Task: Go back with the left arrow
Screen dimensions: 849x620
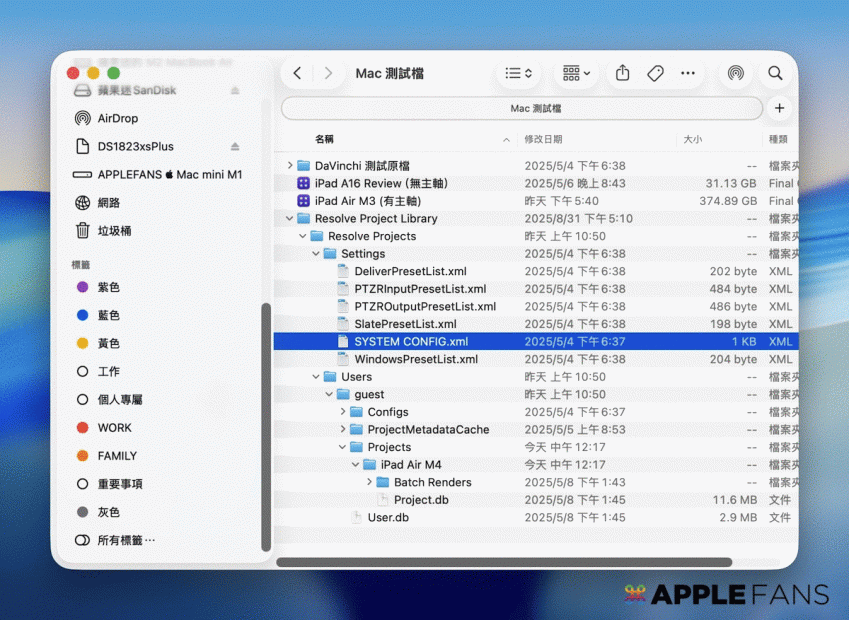Action: point(297,73)
